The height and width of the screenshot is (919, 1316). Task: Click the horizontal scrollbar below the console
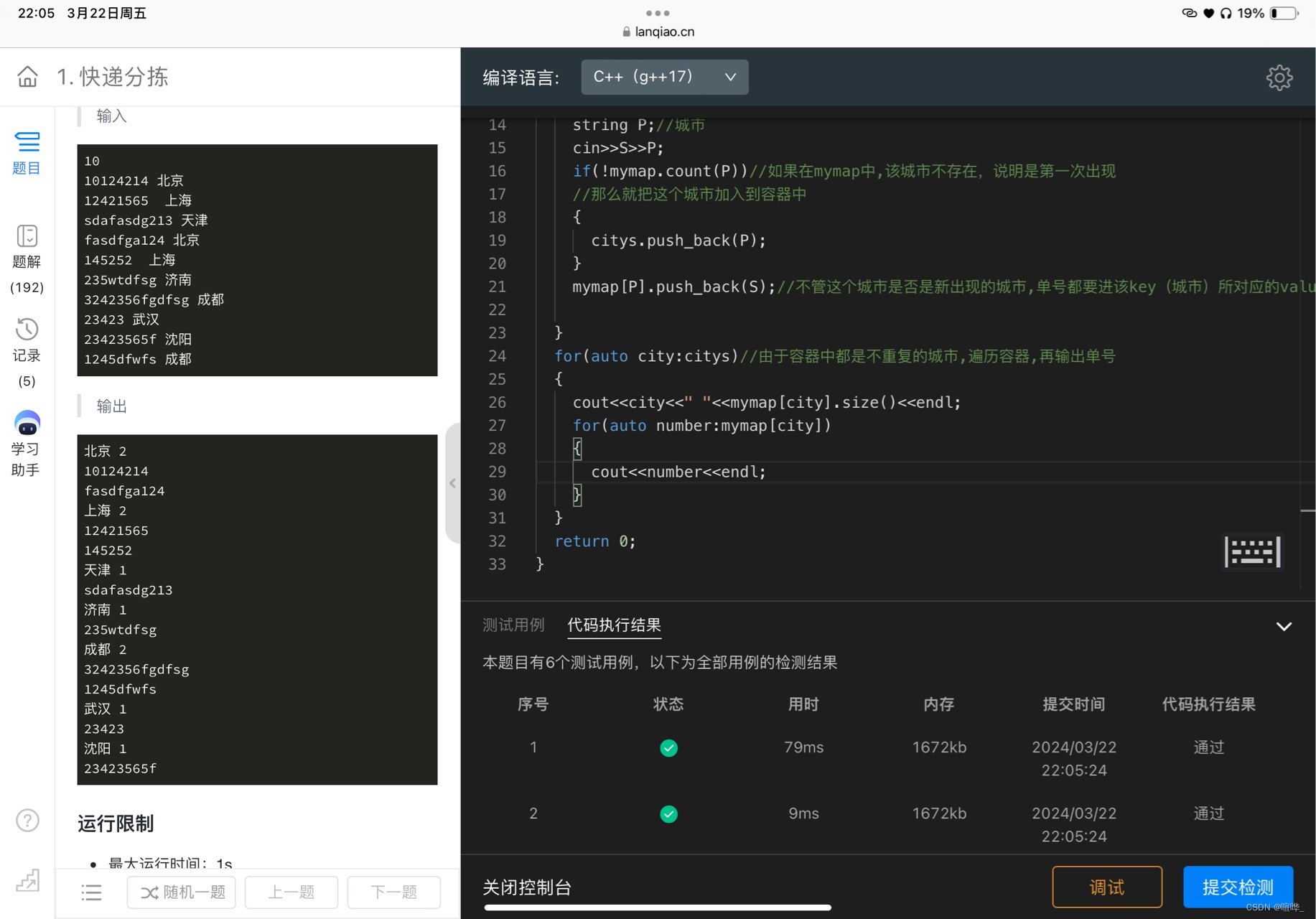click(658, 907)
